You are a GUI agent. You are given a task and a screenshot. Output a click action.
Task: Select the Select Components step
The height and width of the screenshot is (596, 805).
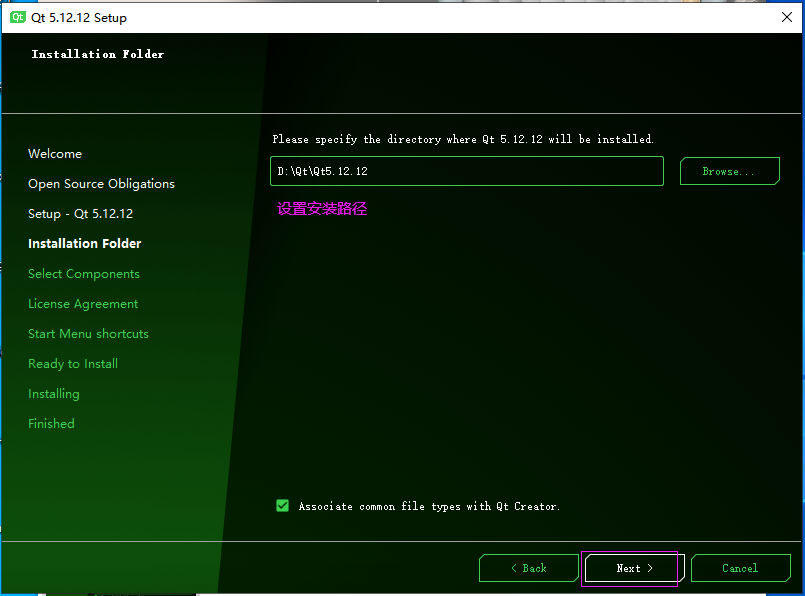(84, 274)
